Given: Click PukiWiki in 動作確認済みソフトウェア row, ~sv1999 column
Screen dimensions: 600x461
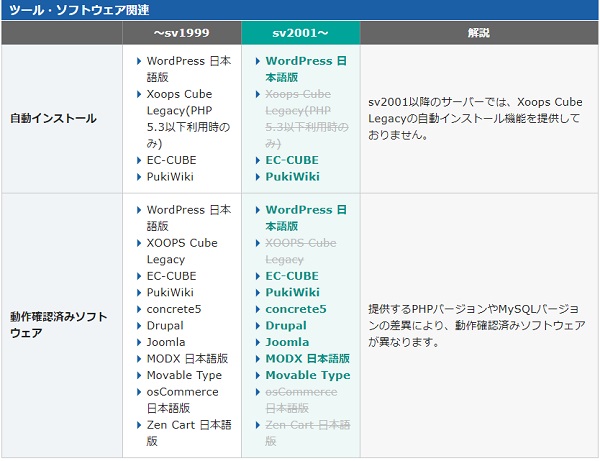Looking at the screenshot, I should coord(170,292).
